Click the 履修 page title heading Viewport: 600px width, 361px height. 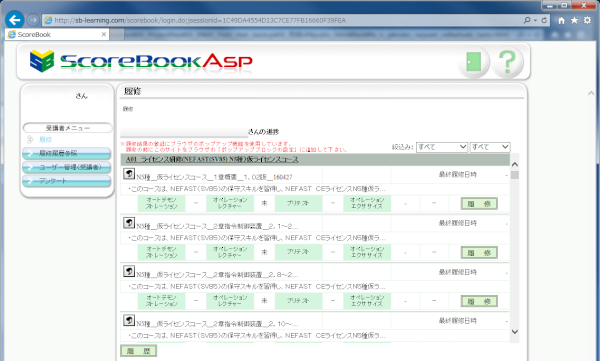[x=132, y=91]
